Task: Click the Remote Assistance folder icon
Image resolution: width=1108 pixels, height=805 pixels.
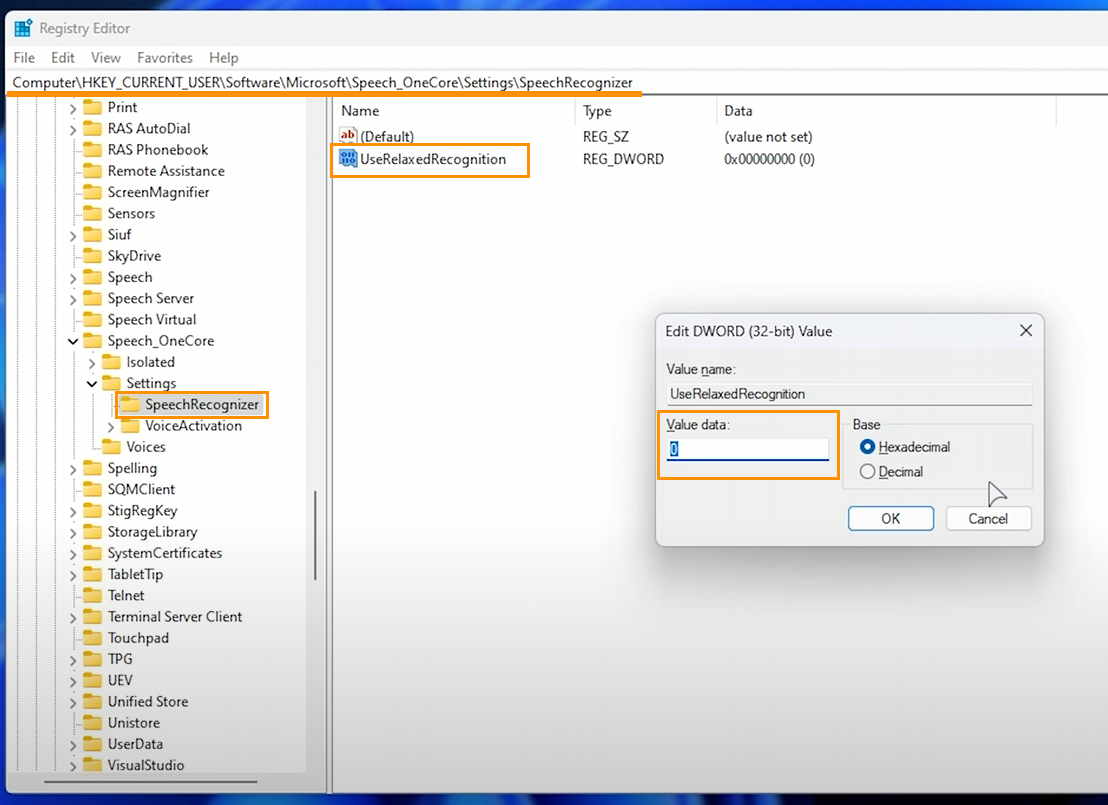Action: pos(93,171)
